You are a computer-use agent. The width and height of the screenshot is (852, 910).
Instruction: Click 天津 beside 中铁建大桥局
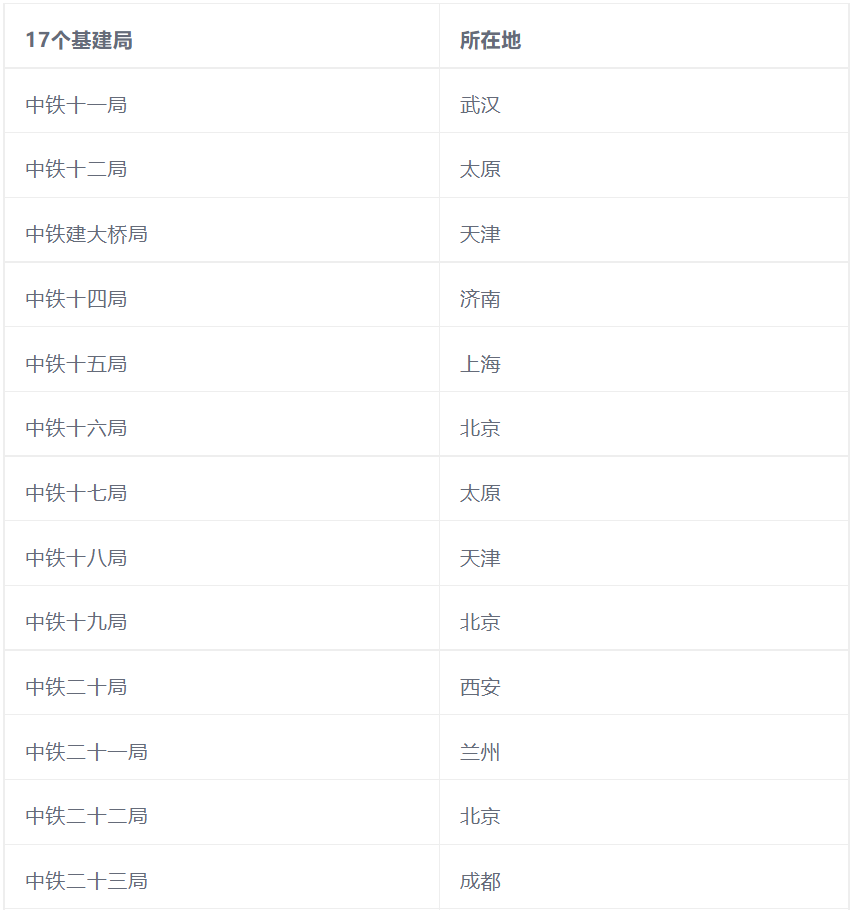[x=480, y=234]
